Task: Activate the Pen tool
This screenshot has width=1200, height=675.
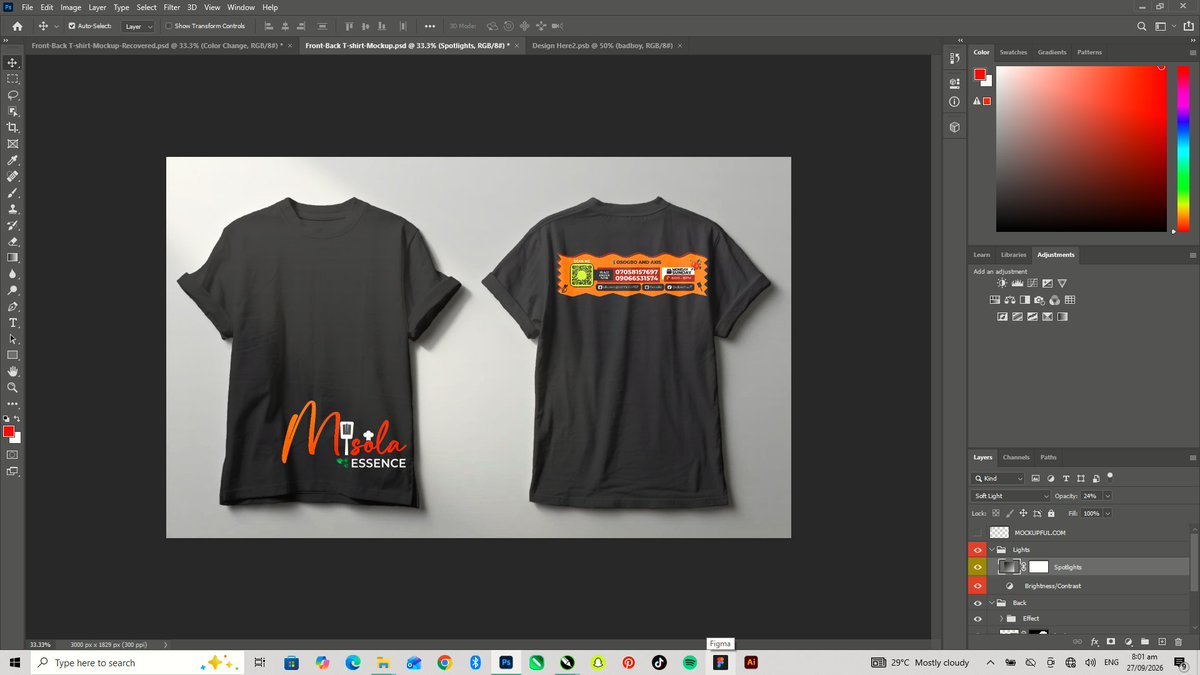Action: [x=13, y=306]
